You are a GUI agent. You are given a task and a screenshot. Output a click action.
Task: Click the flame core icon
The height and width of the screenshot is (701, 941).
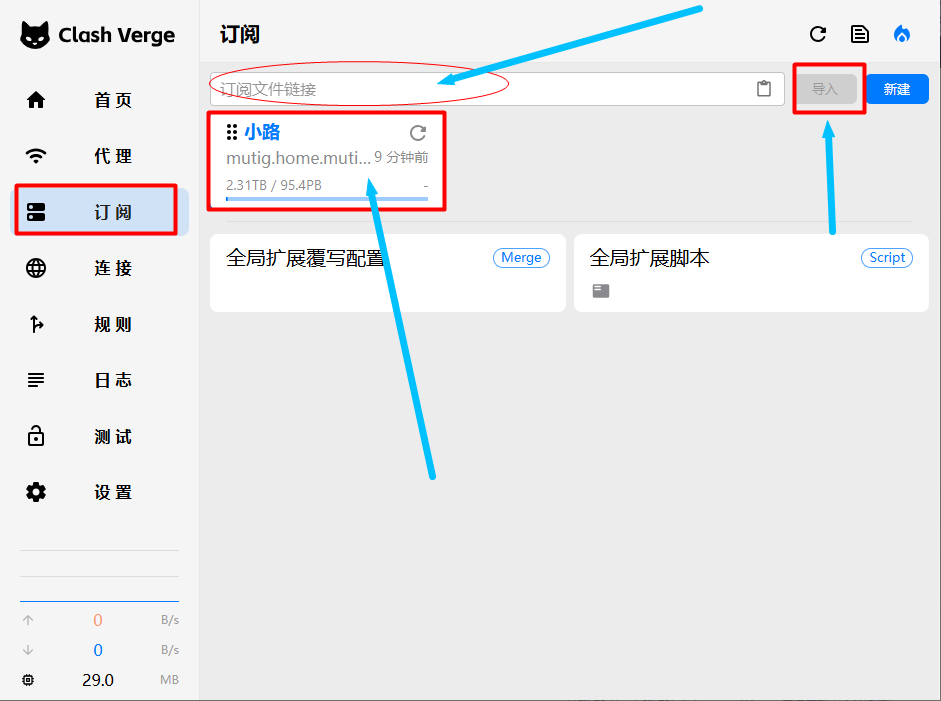pyautogui.click(x=902, y=34)
